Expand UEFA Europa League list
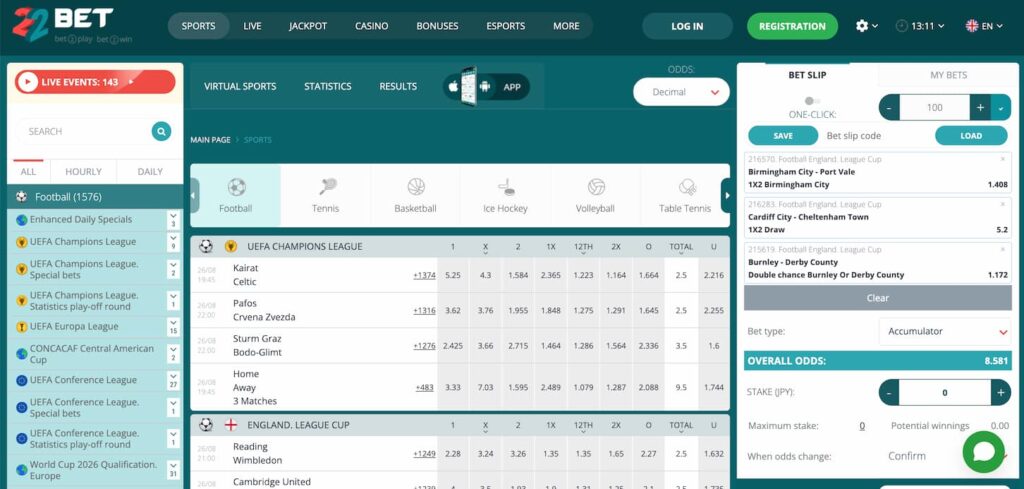The height and width of the screenshot is (489, 1024). click(173, 326)
